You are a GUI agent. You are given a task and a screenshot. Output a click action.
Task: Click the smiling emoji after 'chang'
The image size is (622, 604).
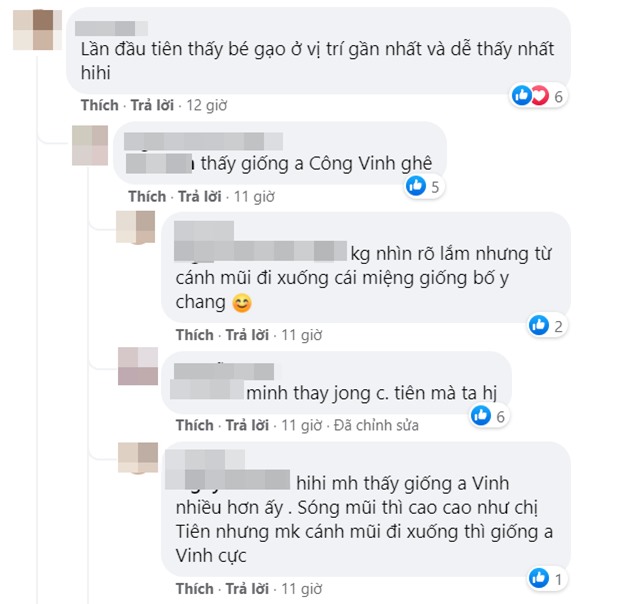pyautogui.click(x=242, y=303)
